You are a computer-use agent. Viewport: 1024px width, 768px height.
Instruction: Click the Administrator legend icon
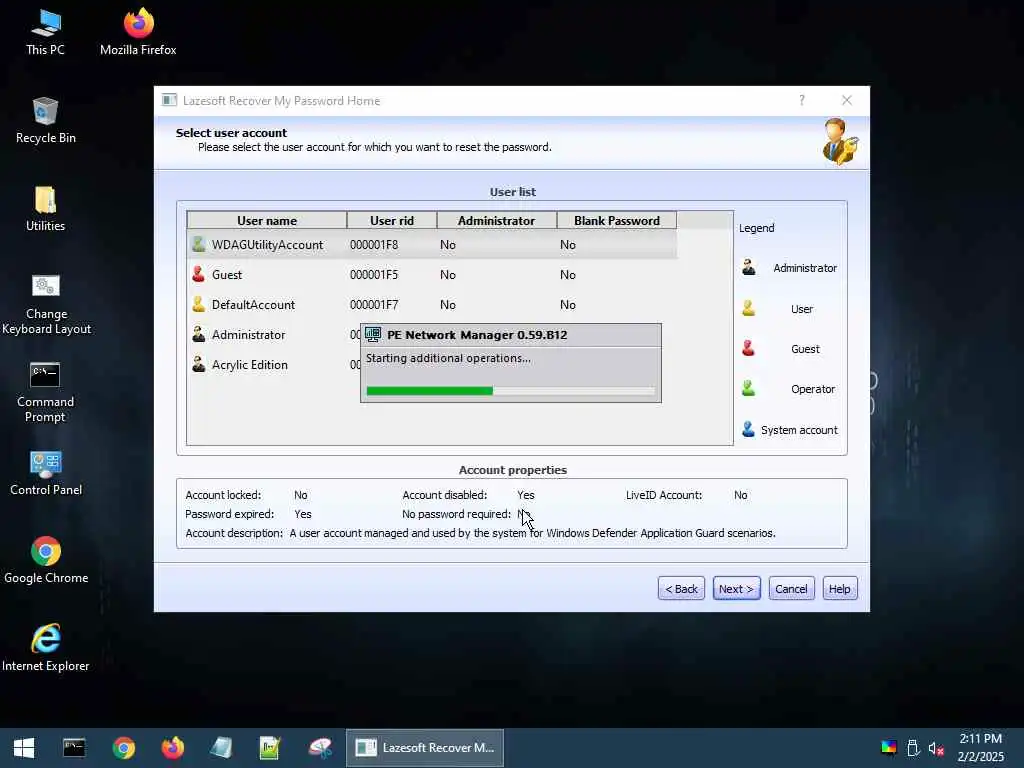click(x=749, y=268)
